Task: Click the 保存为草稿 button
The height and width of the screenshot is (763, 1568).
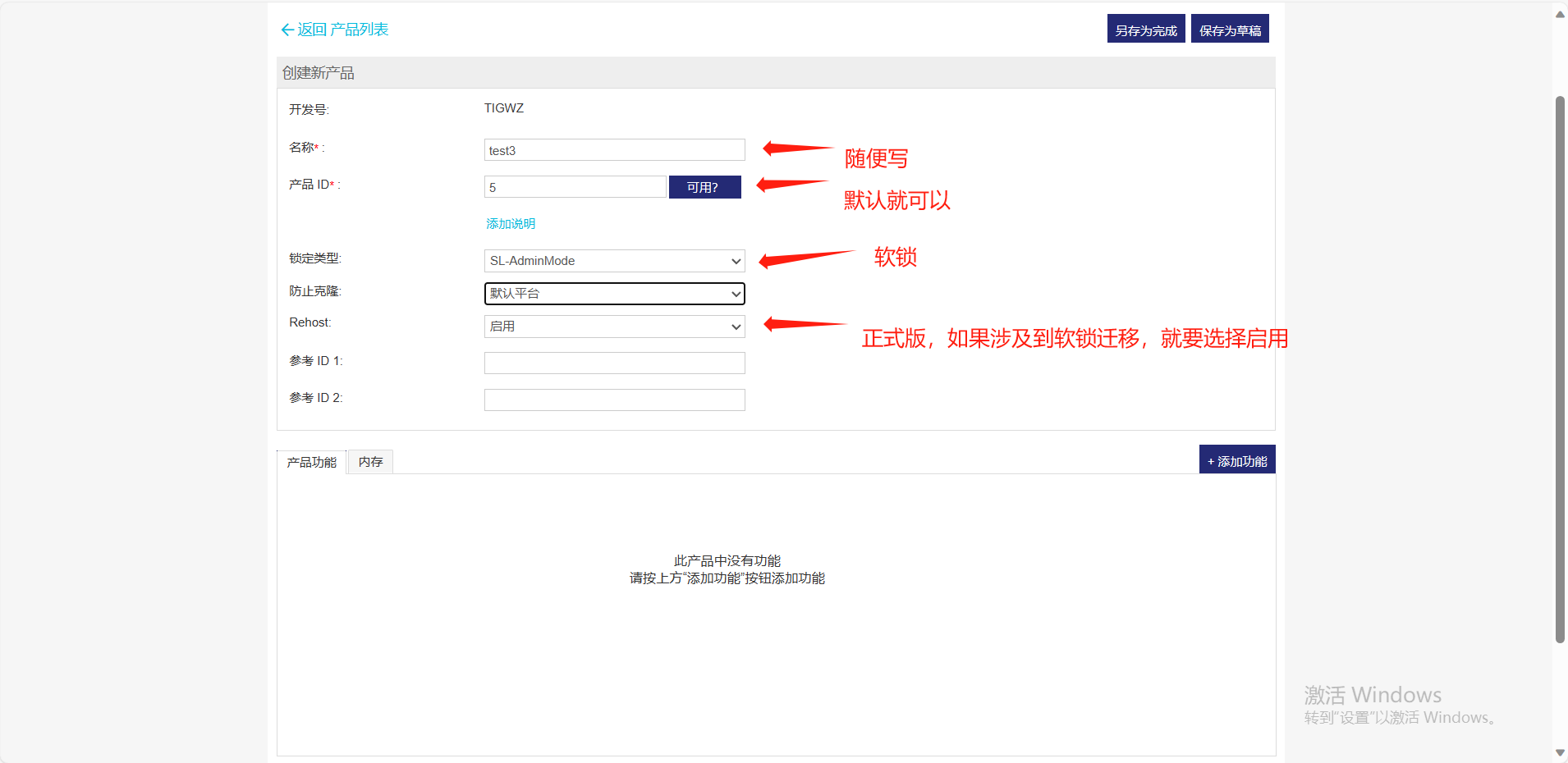Action: 1230,29
